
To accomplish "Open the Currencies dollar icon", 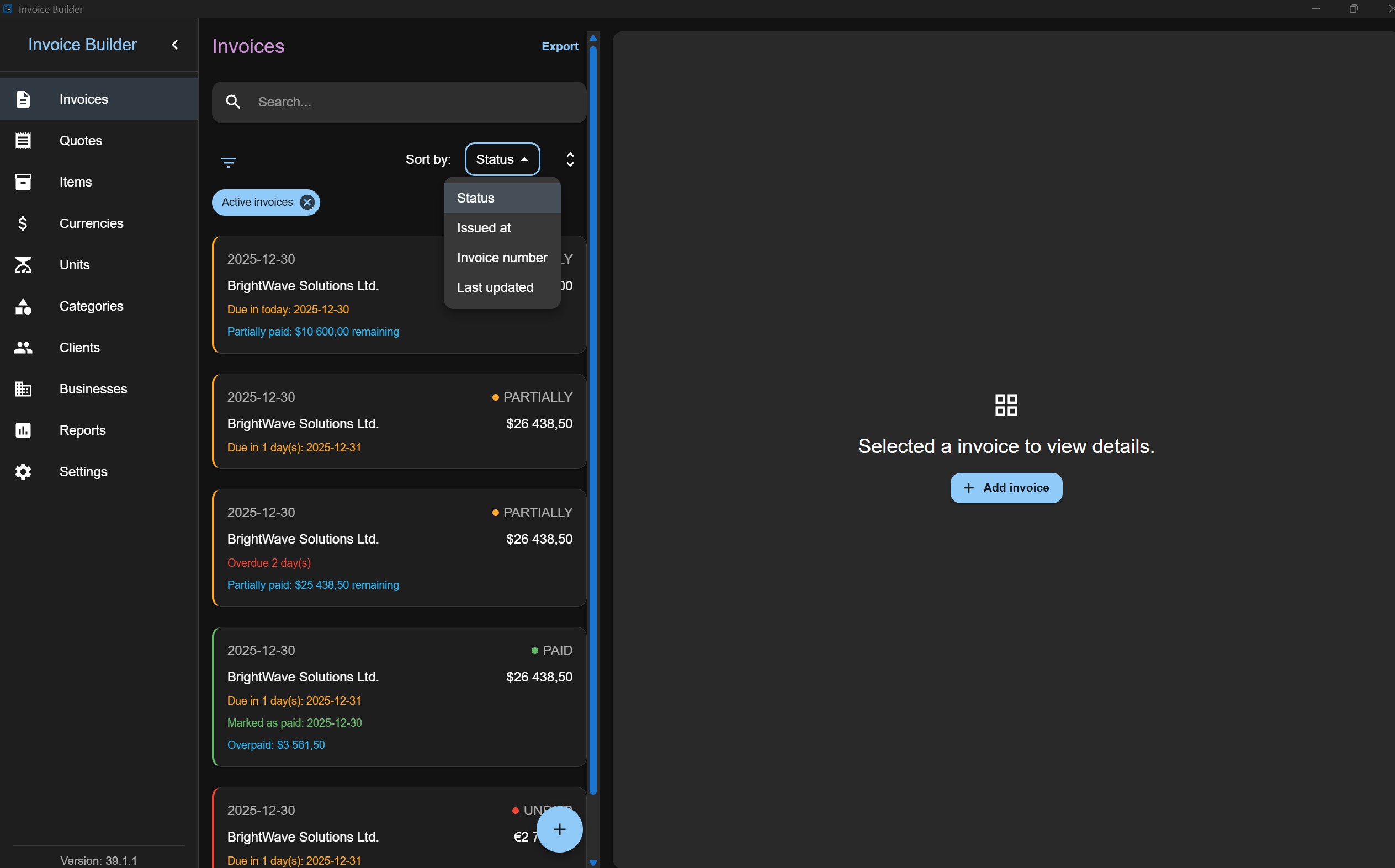I will click(23, 223).
